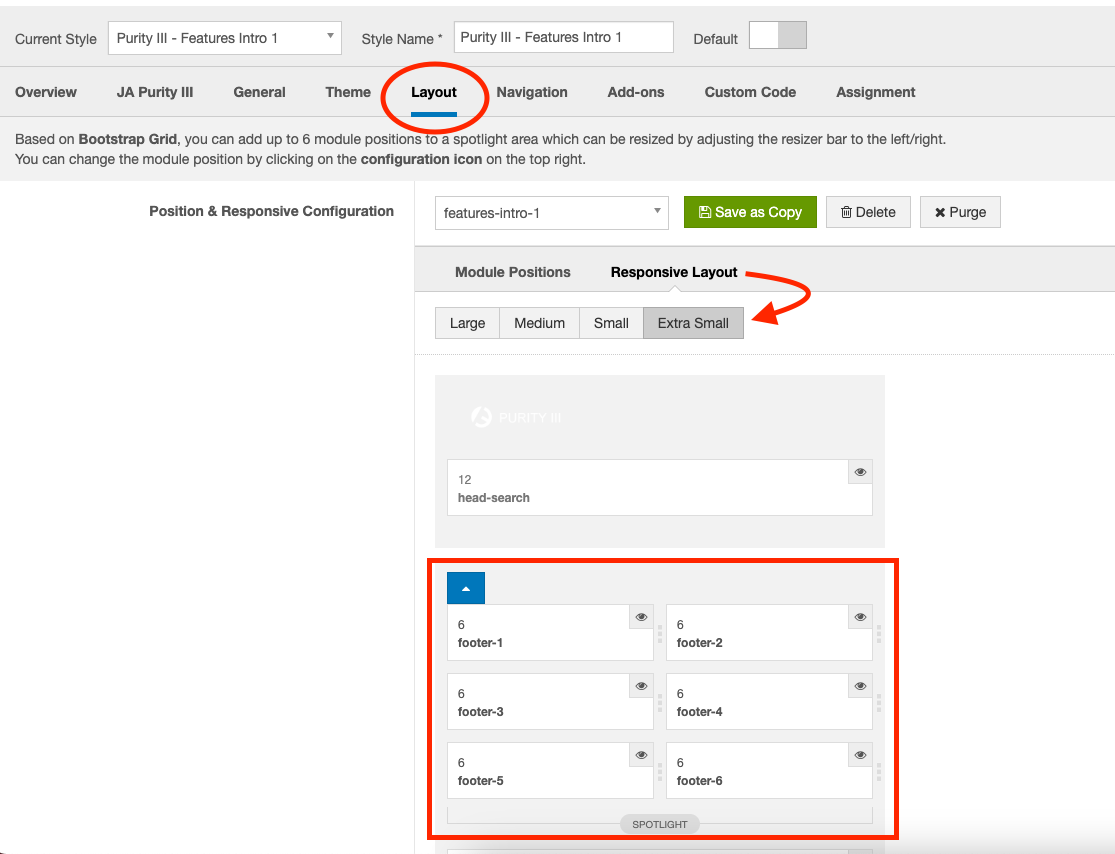Viewport: 1115px width, 854px height.
Task: Switch to Module Positions sub-tab
Action: (x=513, y=272)
